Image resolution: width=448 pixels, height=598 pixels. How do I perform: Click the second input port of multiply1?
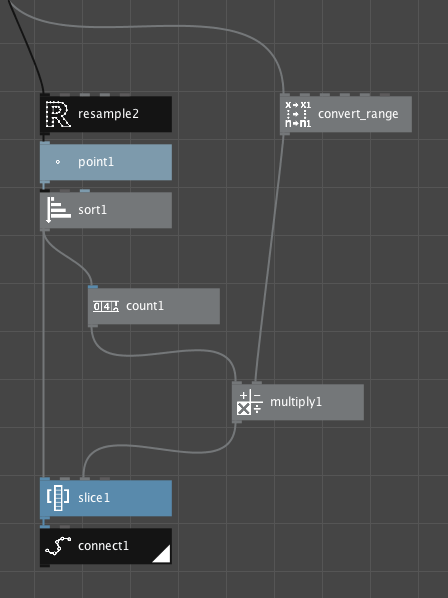coord(257,383)
